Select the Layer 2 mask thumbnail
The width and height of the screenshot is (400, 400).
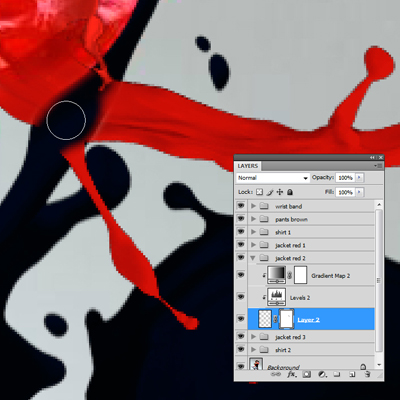[x=286, y=319]
